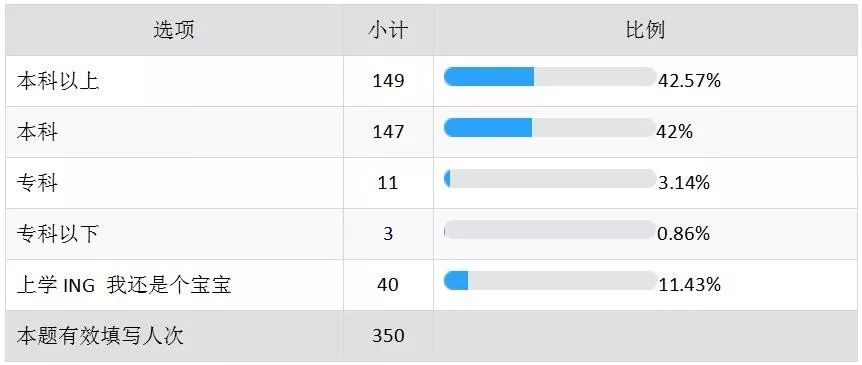This screenshot has width=862, height=365.
Task: Click the 小计 column header
Action: click(388, 31)
